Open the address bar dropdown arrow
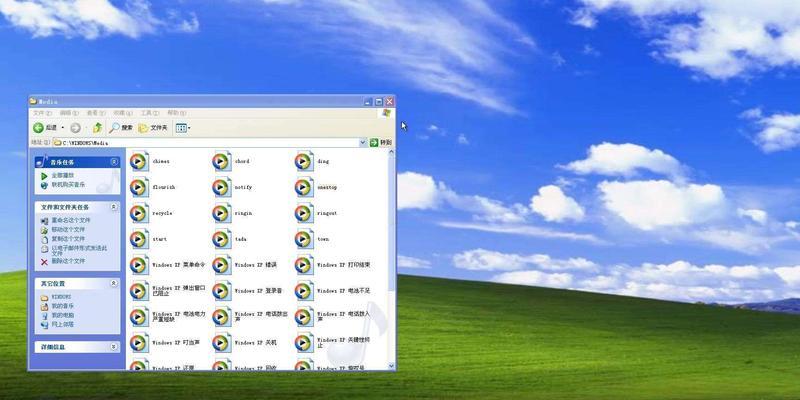Image resolution: width=800 pixels, height=400 pixels. point(363,142)
